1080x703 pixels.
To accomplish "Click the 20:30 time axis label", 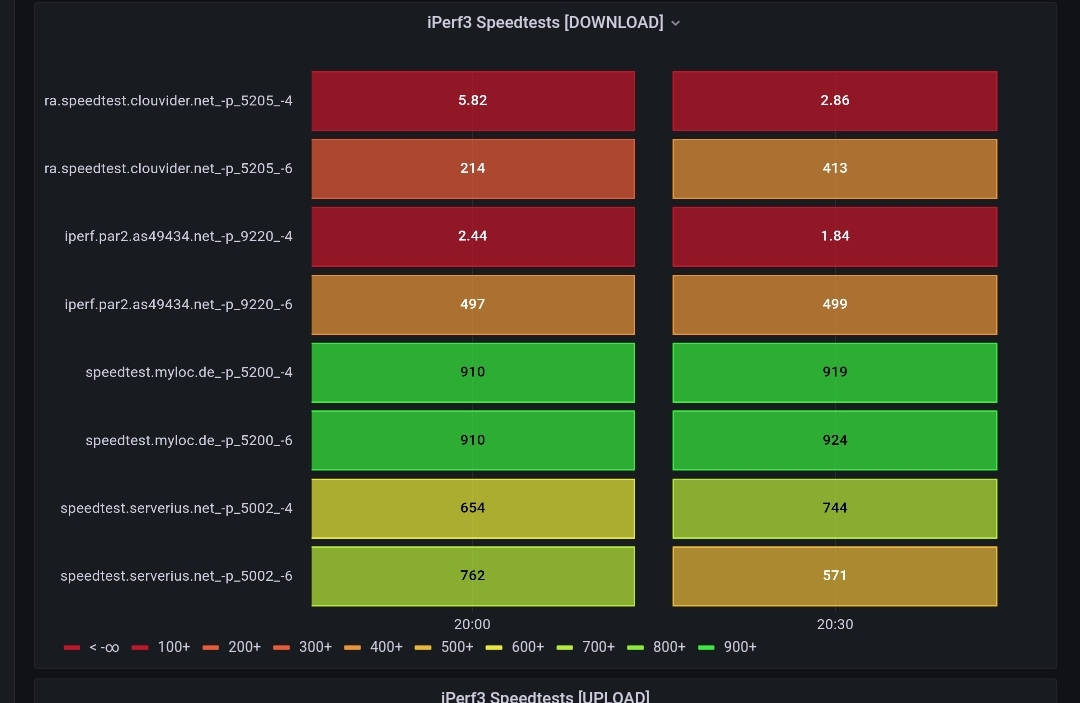I will (835, 625).
